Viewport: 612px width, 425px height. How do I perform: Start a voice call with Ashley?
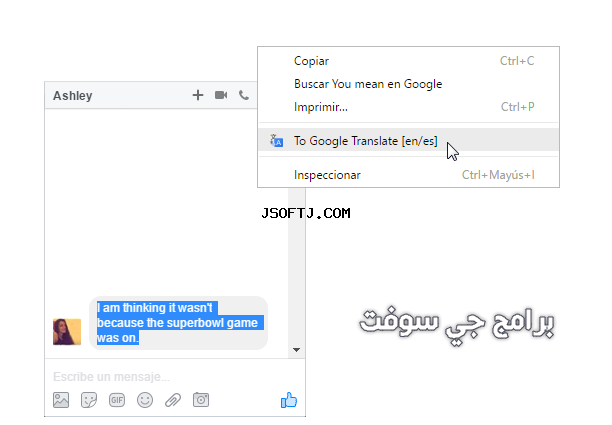pyautogui.click(x=244, y=95)
